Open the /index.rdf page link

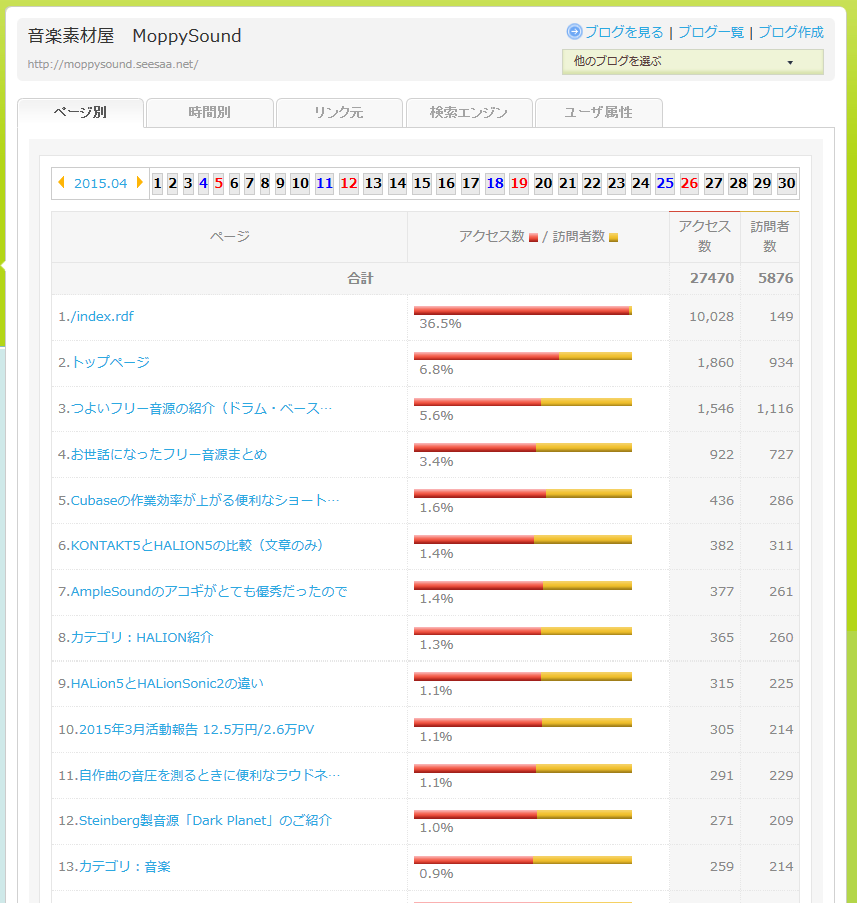pos(96,317)
